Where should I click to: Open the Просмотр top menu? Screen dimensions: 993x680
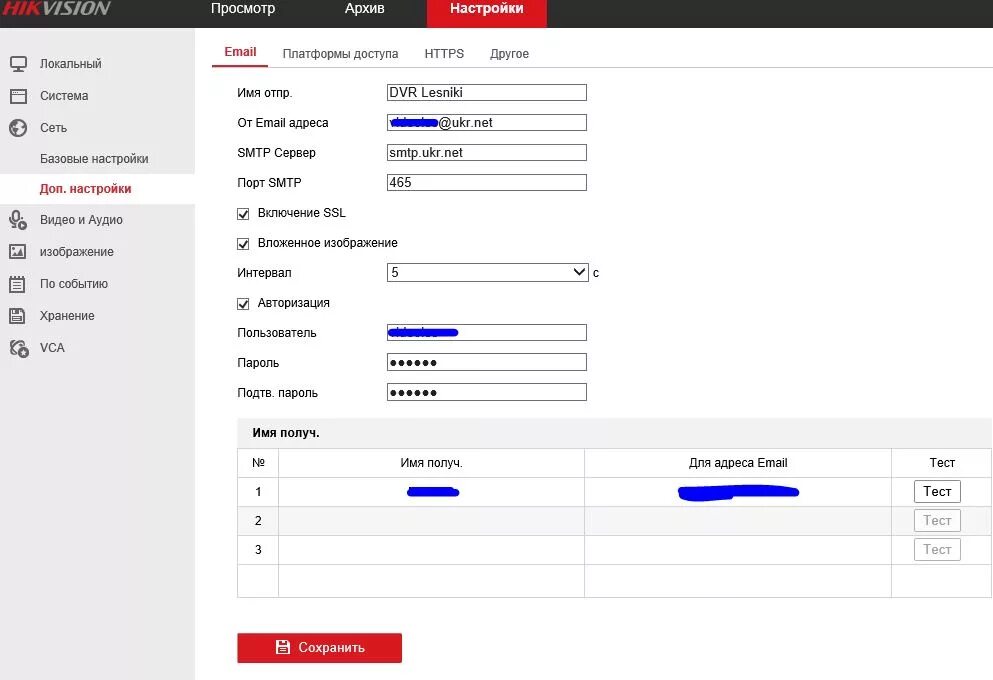pyautogui.click(x=243, y=9)
